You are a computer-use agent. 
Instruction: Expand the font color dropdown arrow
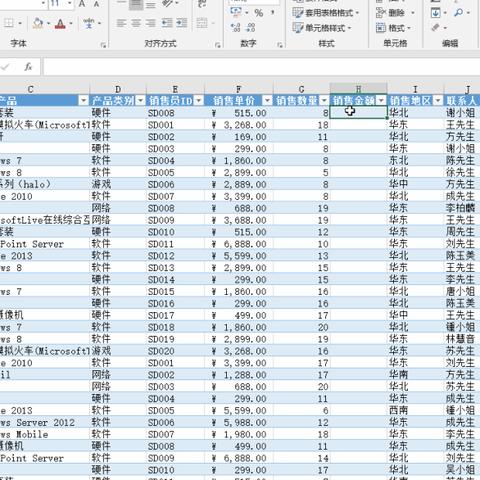(x=71, y=24)
